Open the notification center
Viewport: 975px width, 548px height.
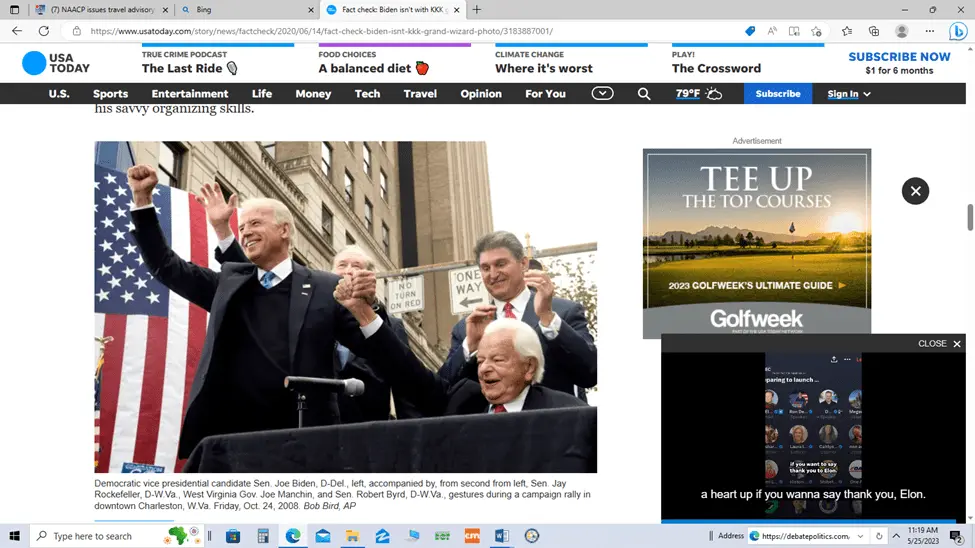pos(957,536)
